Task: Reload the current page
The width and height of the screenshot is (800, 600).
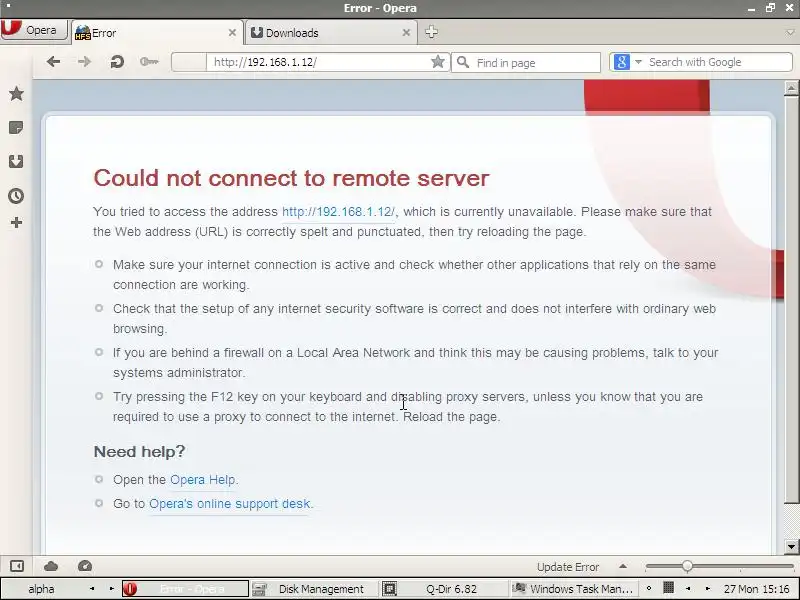Action: pyautogui.click(x=117, y=62)
